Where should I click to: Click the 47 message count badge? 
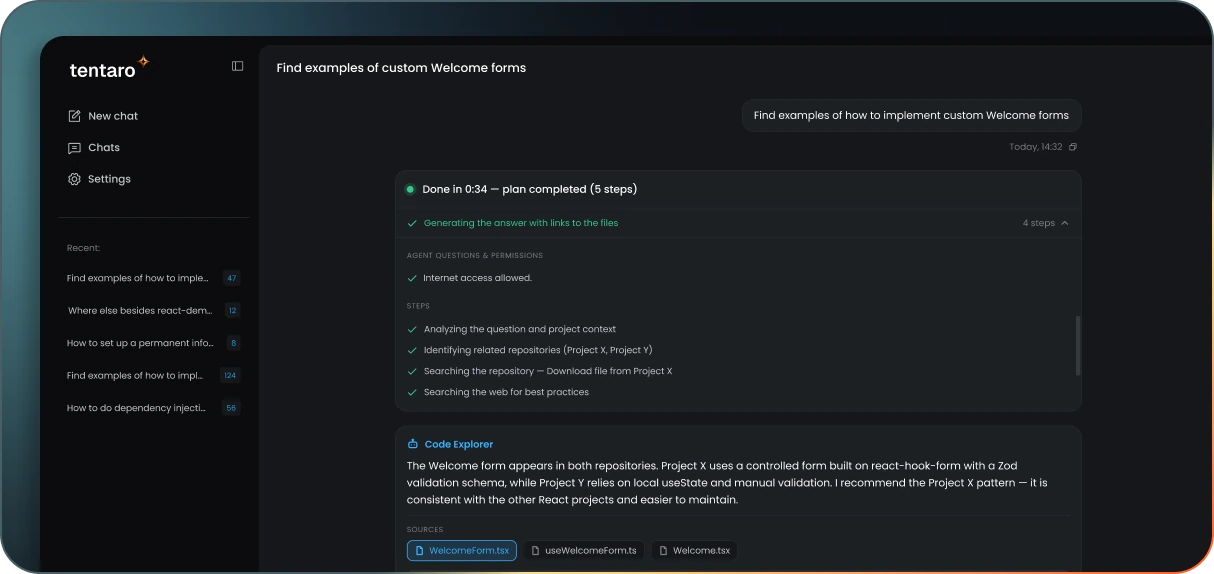[x=232, y=278]
